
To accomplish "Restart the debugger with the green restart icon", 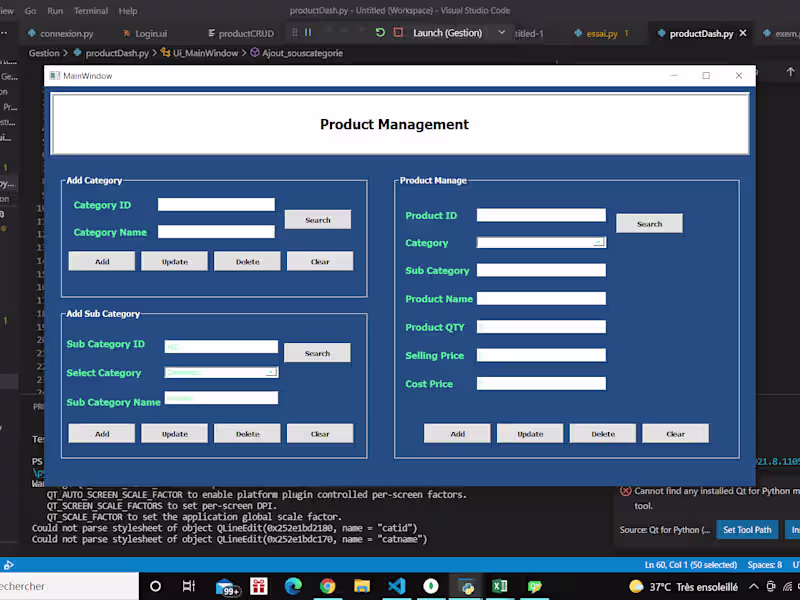I will tap(381, 31).
